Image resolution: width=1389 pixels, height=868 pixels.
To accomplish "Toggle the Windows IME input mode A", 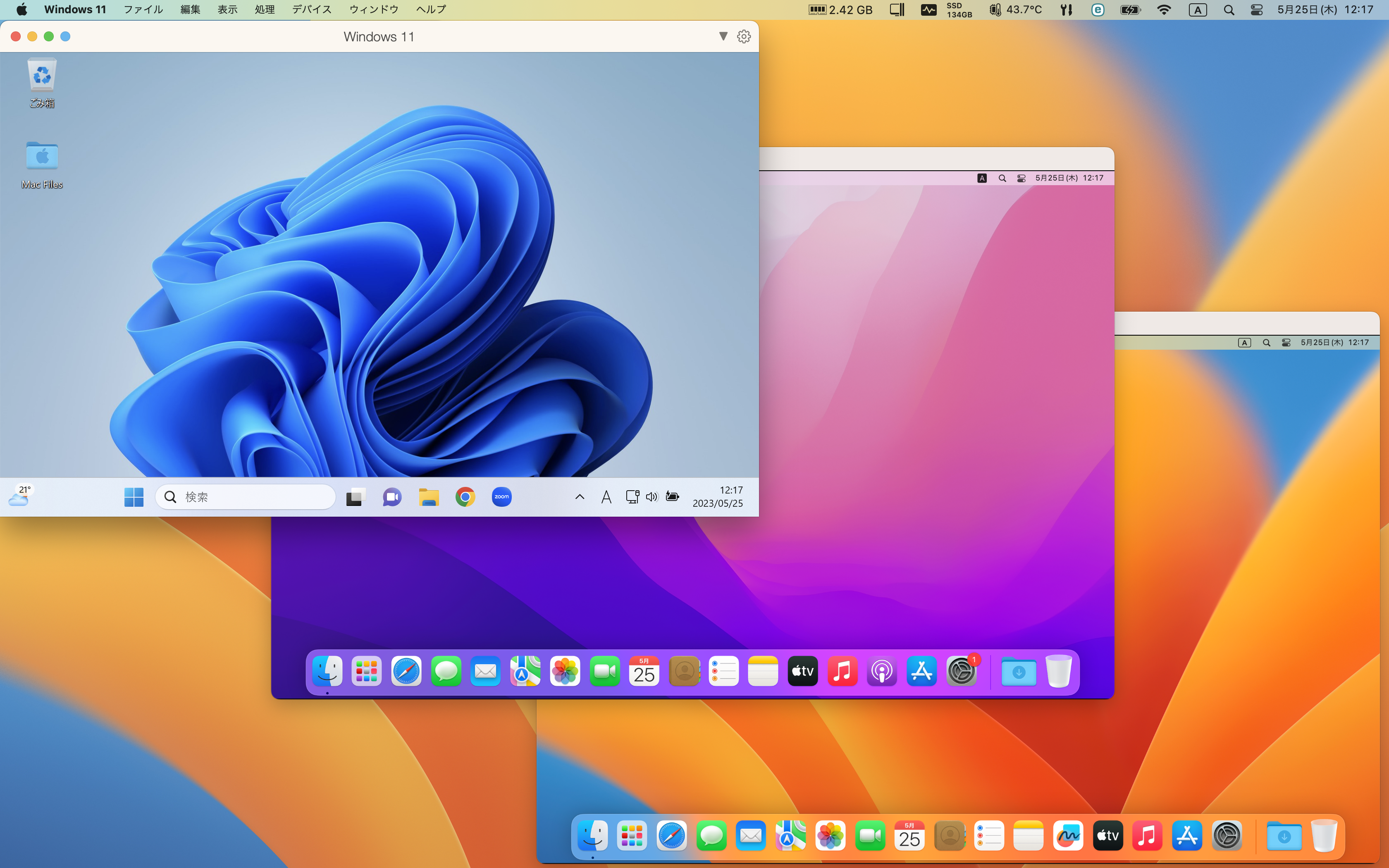I will click(x=606, y=497).
